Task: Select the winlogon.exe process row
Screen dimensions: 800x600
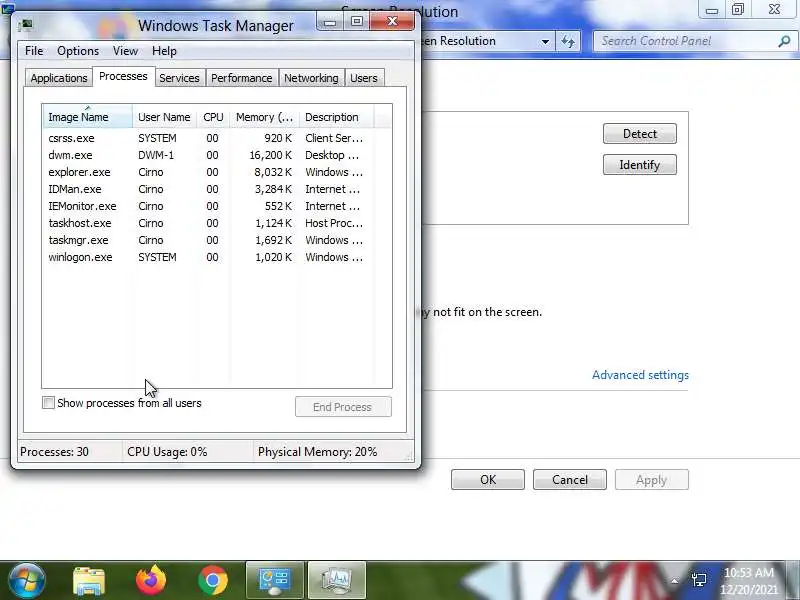Action: pos(208,257)
